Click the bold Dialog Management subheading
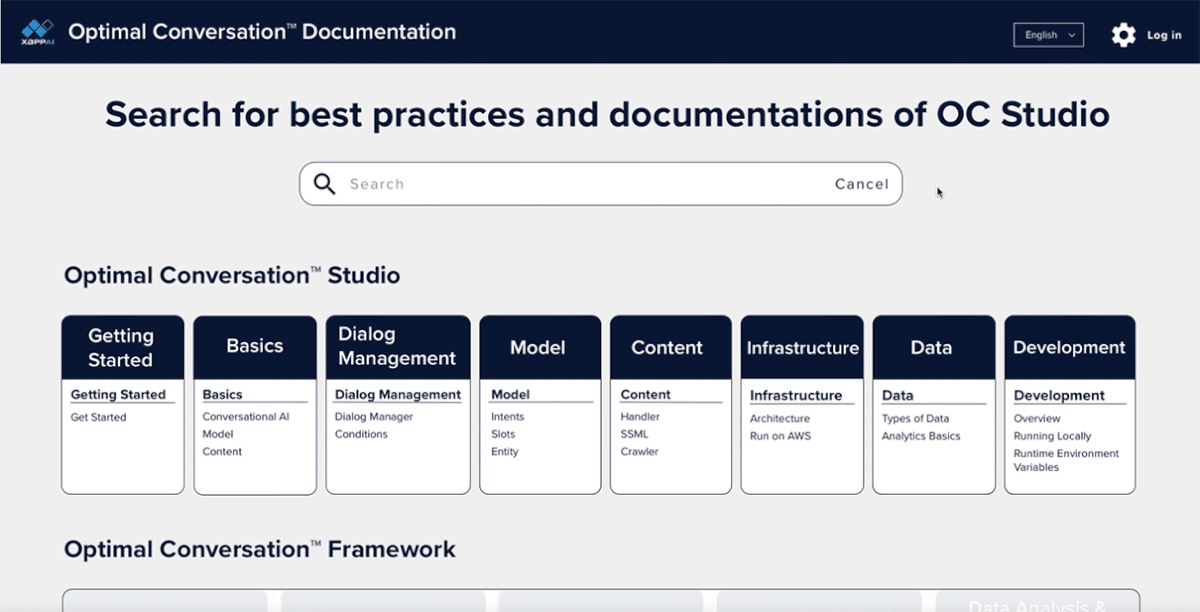 click(398, 395)
